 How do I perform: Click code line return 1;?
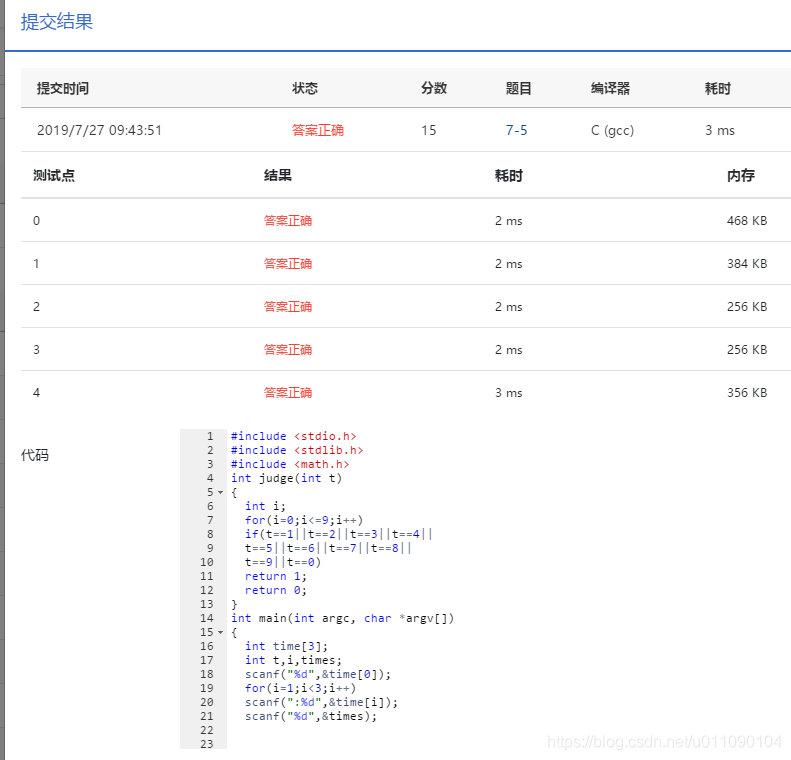click(x=276, y=576)
